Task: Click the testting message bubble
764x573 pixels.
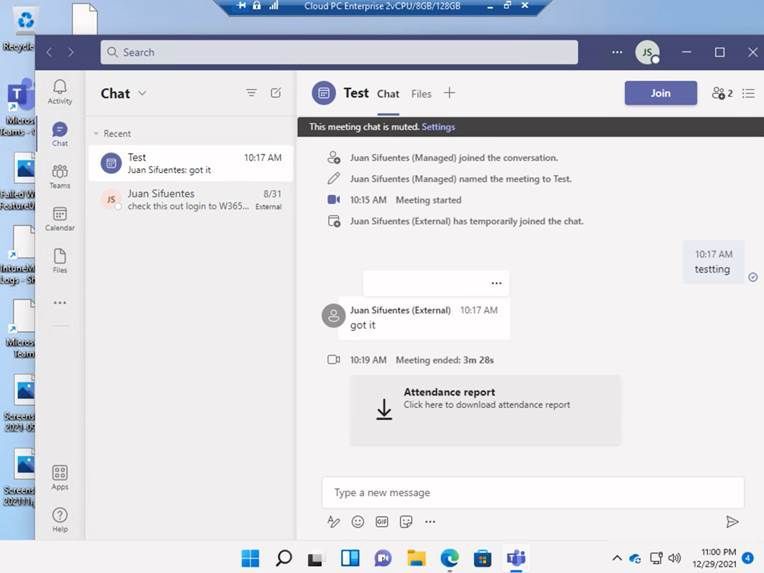Action: (x=713, y=262)
